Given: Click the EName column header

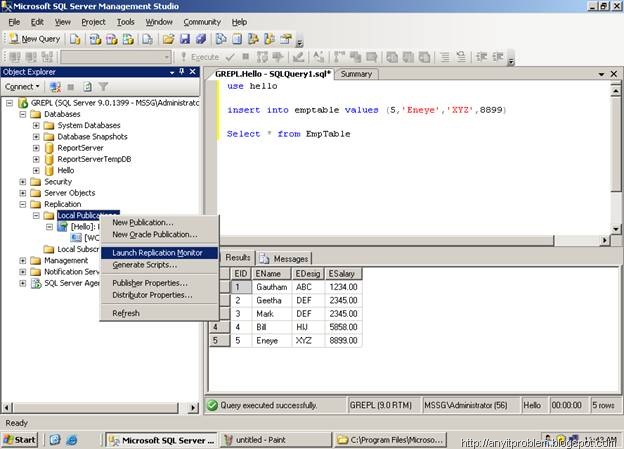Looking at the screenshot, I should coord(272,274).
